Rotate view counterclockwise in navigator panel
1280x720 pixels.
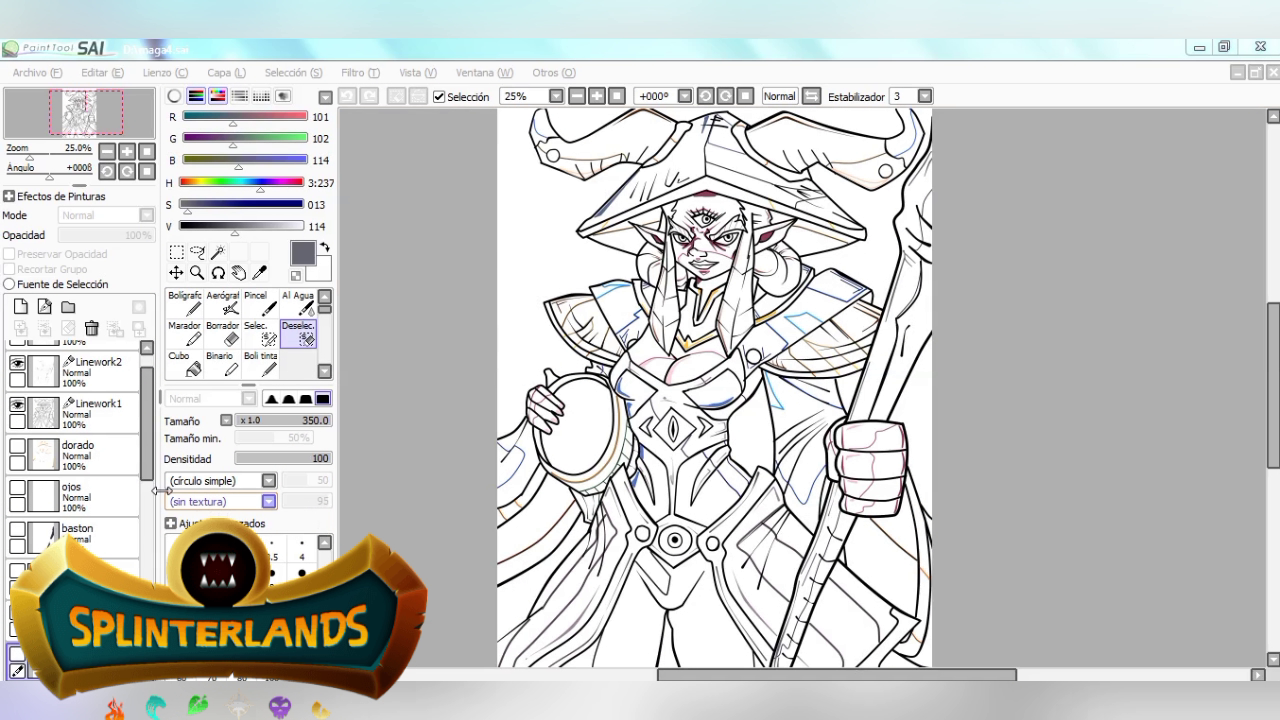[107, 171]
